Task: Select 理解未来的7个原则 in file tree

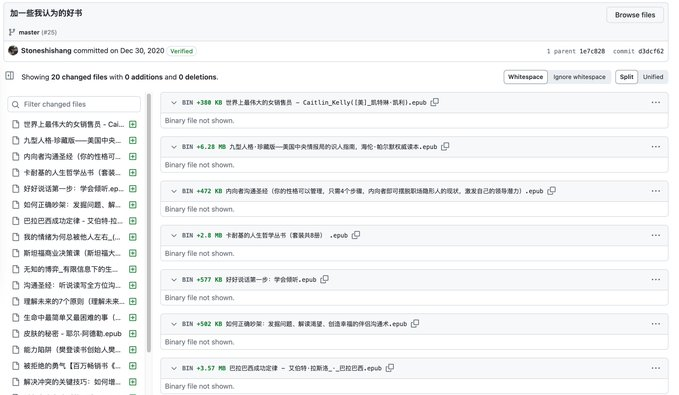Action: tap(74, 301)
